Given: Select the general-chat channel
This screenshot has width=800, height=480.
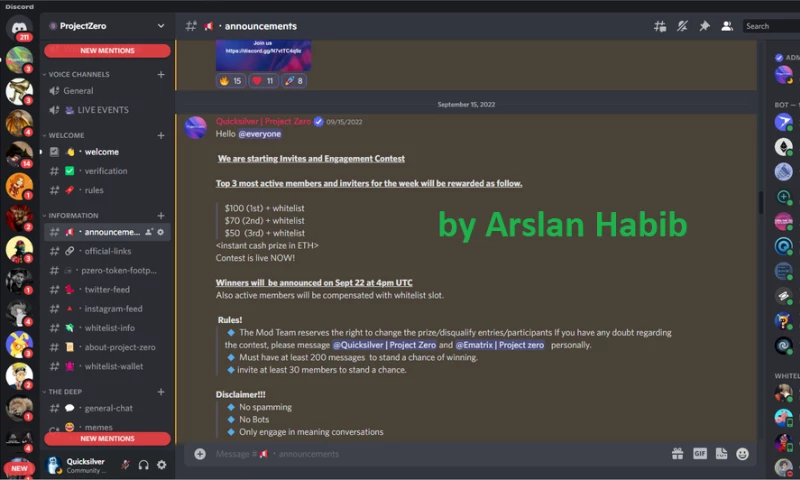Looking at the screenshot, I should (108, 408).
